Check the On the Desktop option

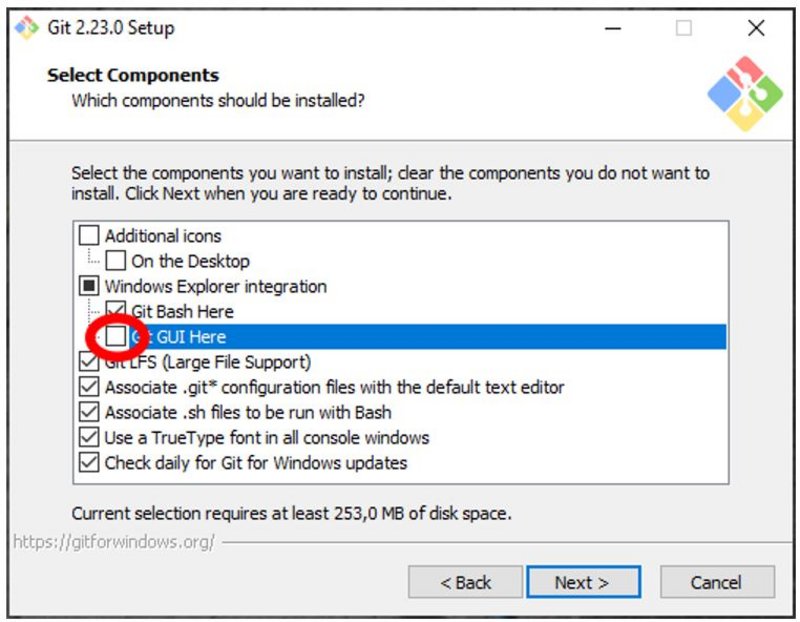[x=115, y=261]
